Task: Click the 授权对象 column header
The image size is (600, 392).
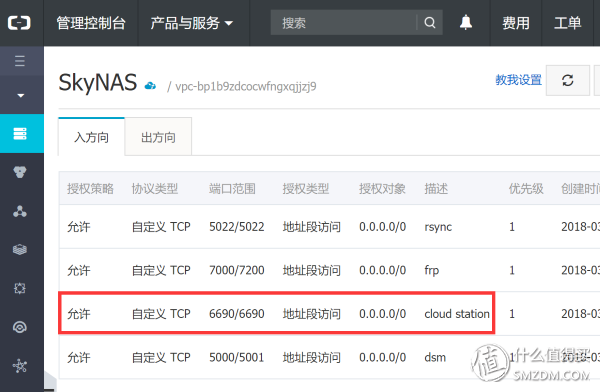Action: [382, 188]
